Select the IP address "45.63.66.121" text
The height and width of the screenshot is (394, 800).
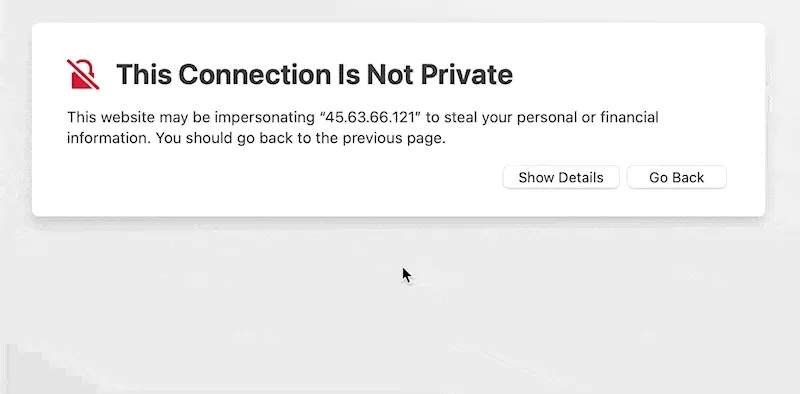370,117
